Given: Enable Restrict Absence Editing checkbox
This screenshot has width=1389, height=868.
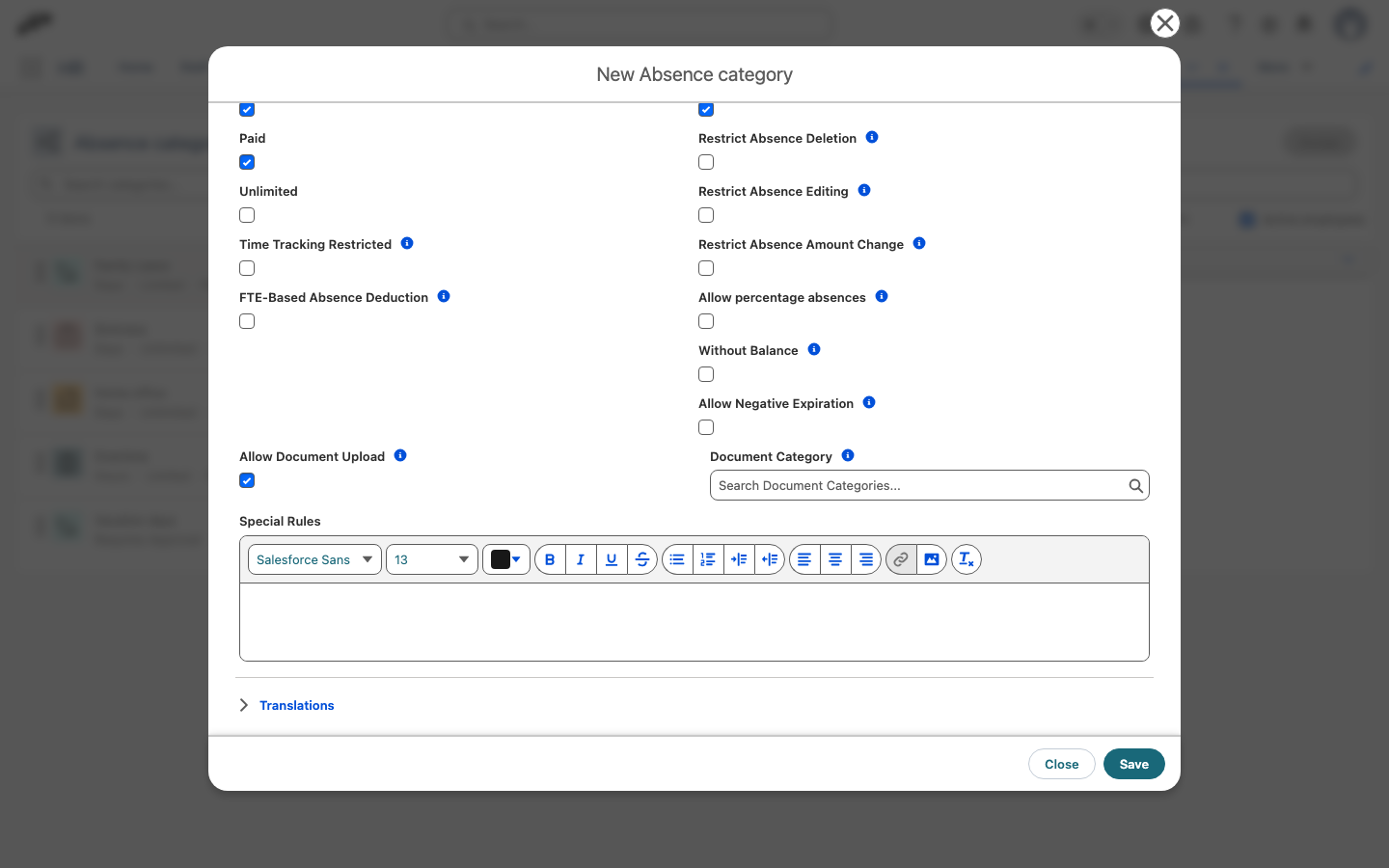Looking at the screenshot, I should click(x=706, y=215).
